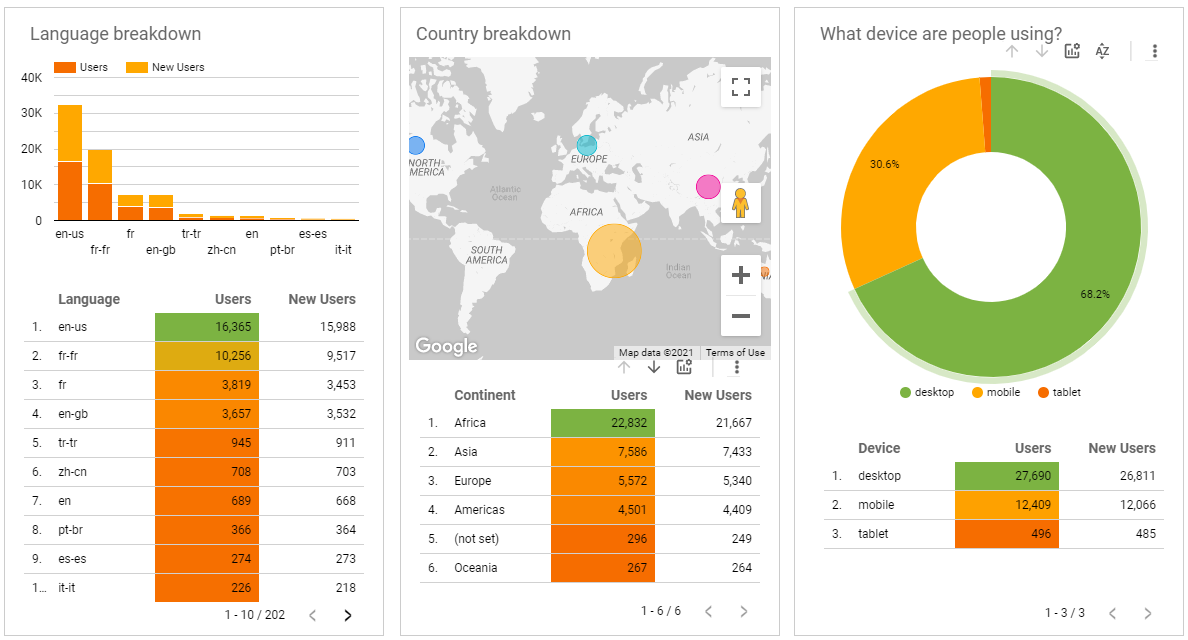1188x640 pixels.
Task: Sort Language table by New Users header
Action: point(321,299)
